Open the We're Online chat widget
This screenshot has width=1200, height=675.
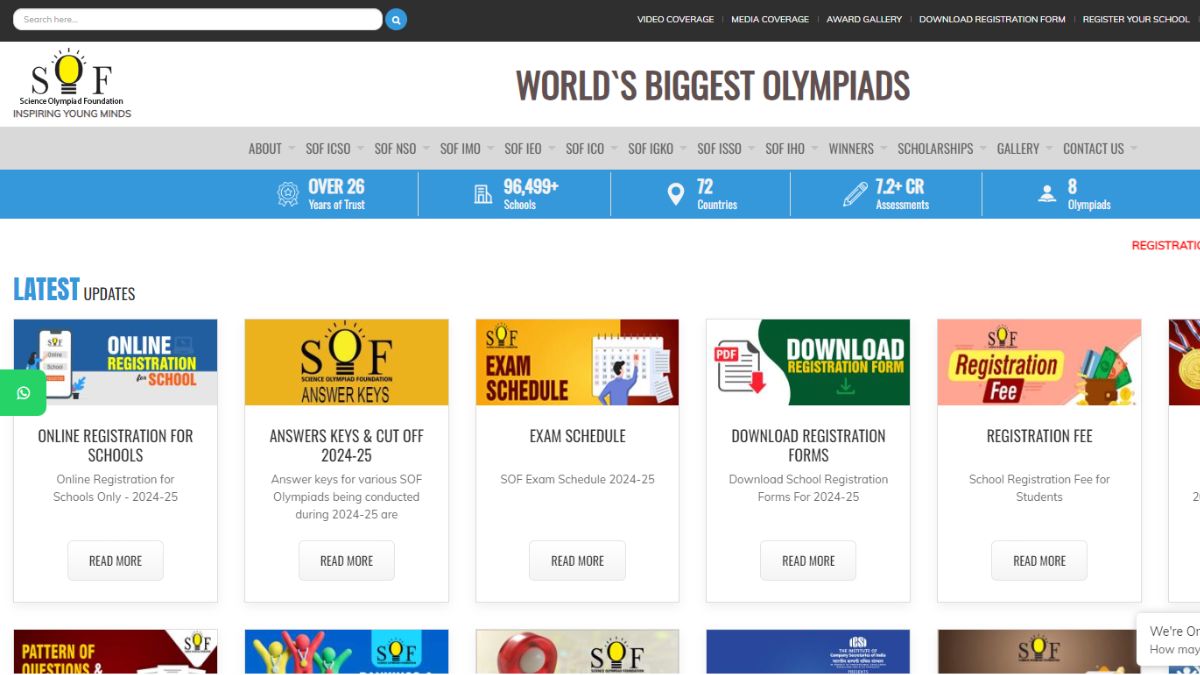(1169, 640)
